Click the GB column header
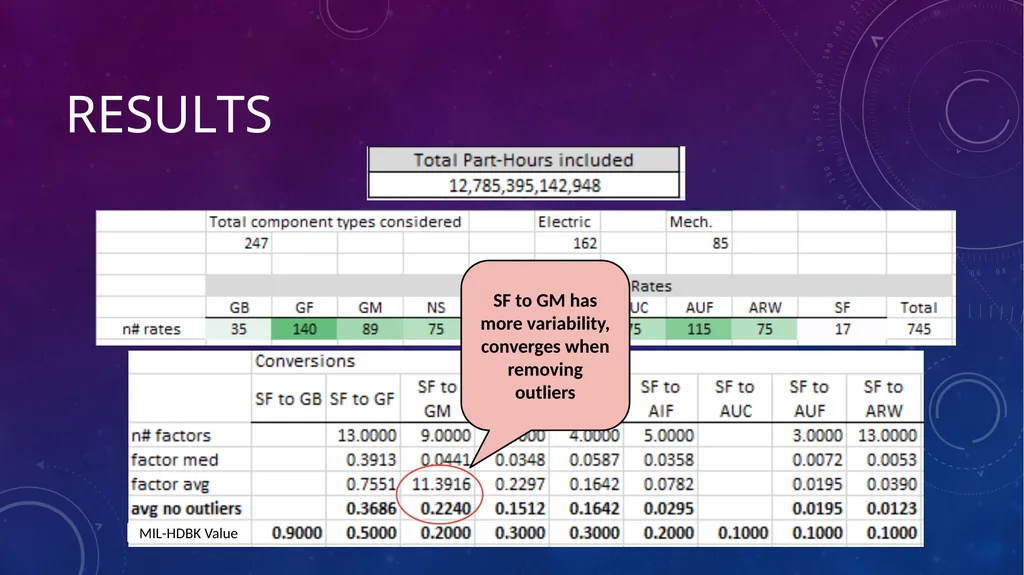 click(x=239, y=308)
